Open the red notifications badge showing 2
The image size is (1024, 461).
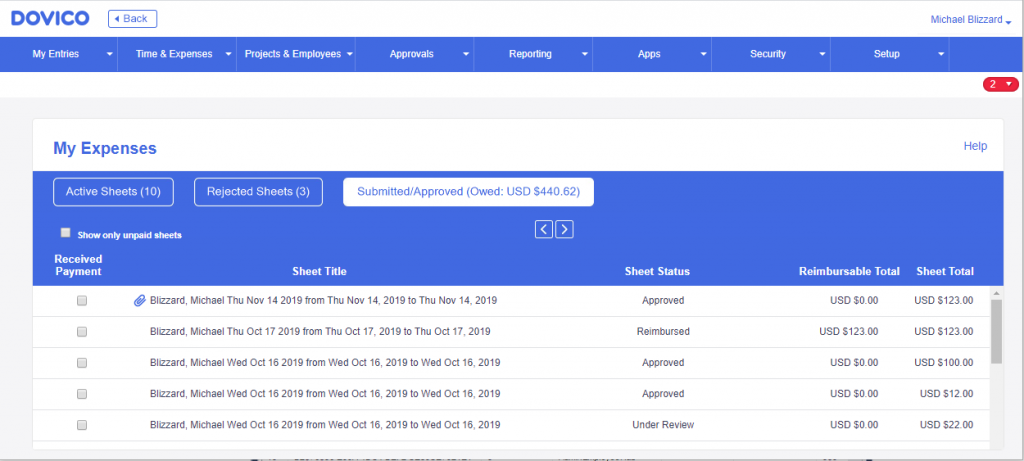1000,84
